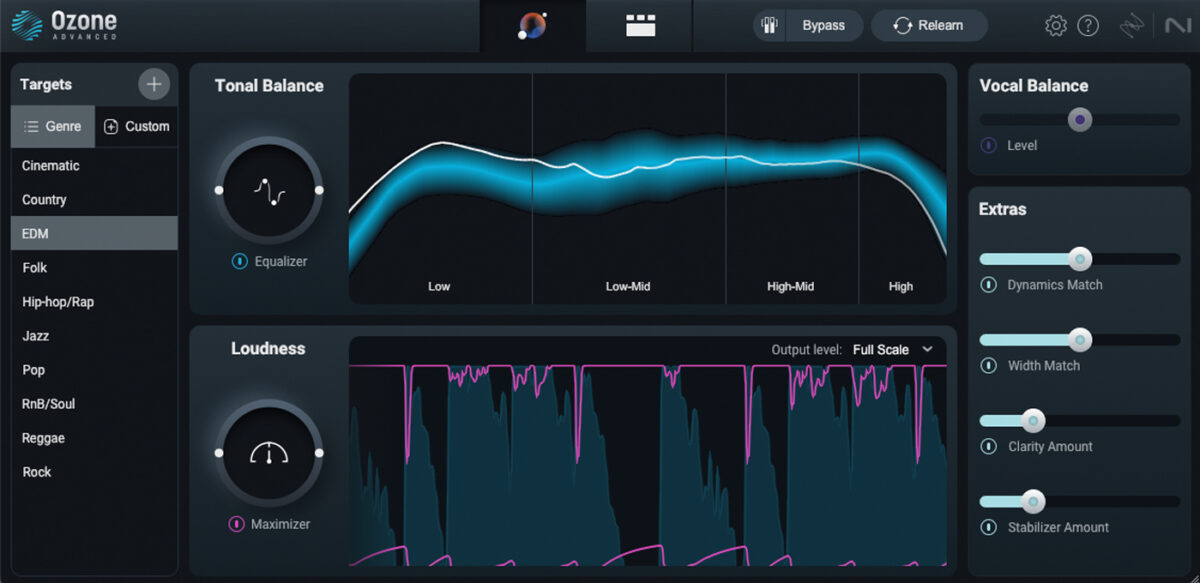1200x583 pixels.
Task: Click the Loudness maximizer dial
Action: coord(268,453)
